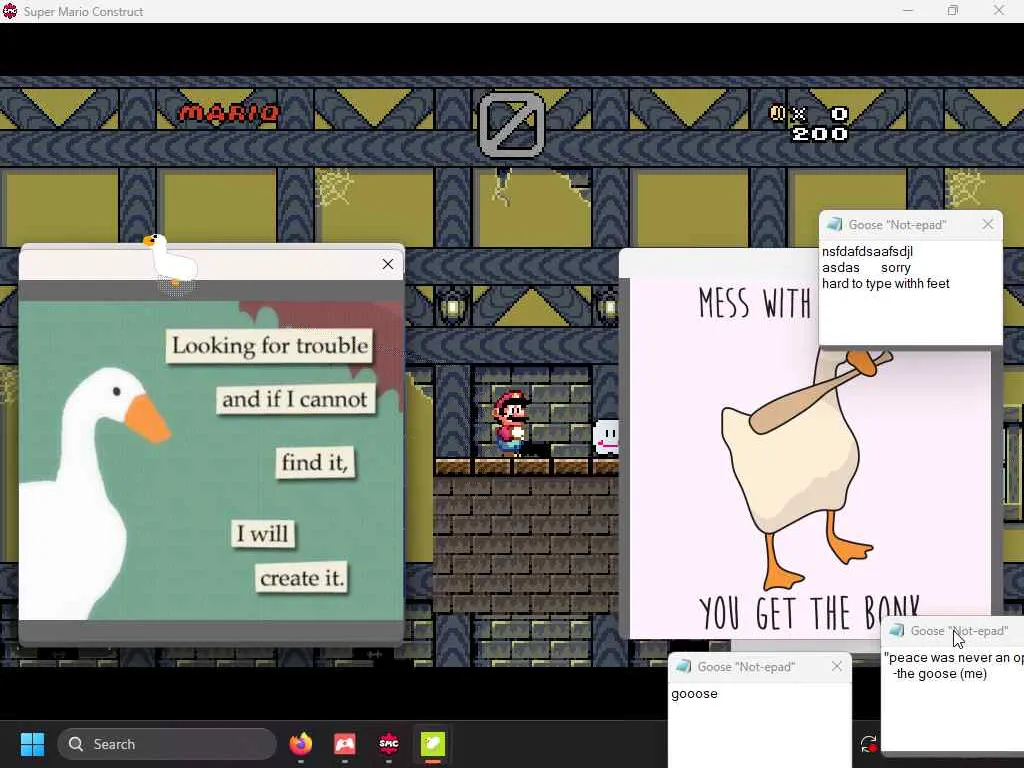
Task: Click "hard to type withh feet" text line
Action: 886,283
